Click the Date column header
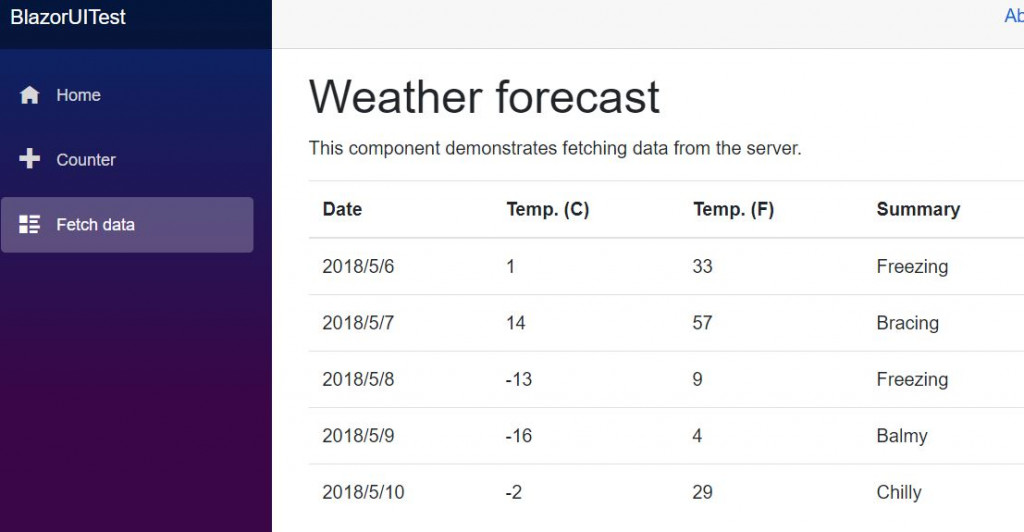The height and width of the screenshot is (532, 1024). 342,209
